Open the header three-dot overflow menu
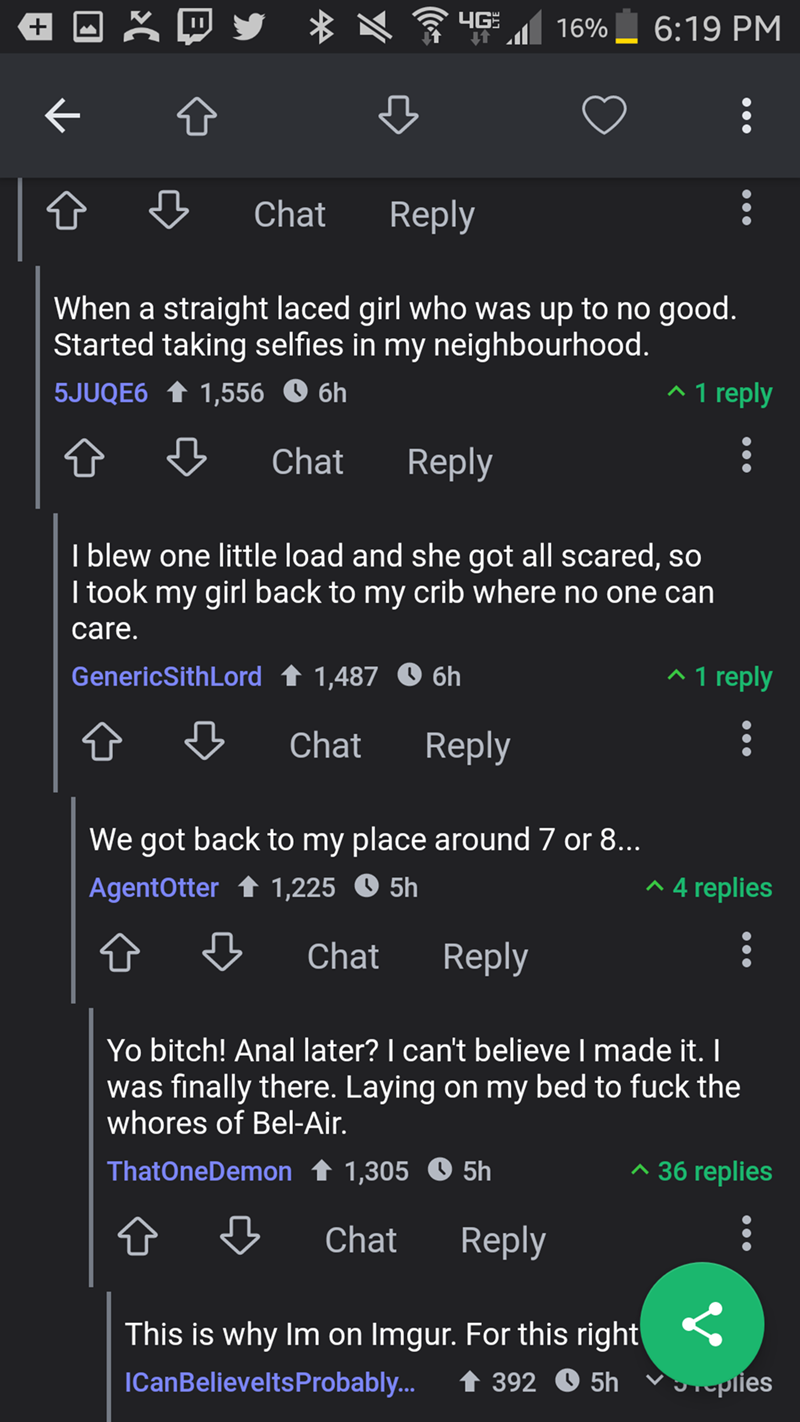Viewport: 800px width, 1422px height. point(745,118)
